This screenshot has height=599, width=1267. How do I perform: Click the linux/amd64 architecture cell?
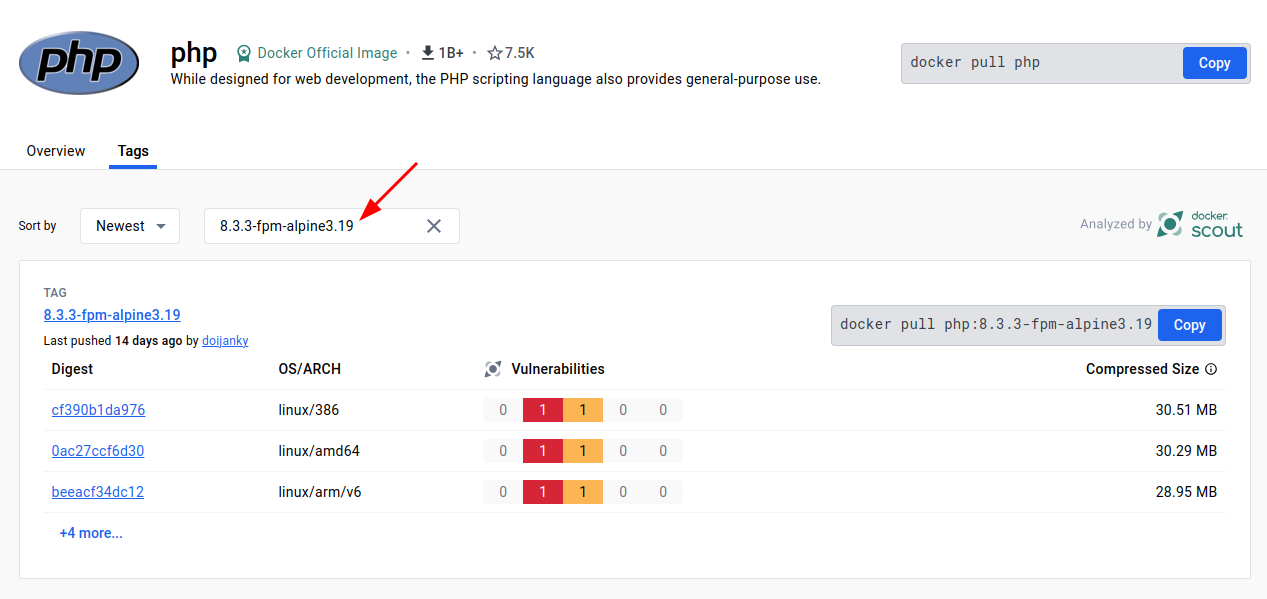319,451
